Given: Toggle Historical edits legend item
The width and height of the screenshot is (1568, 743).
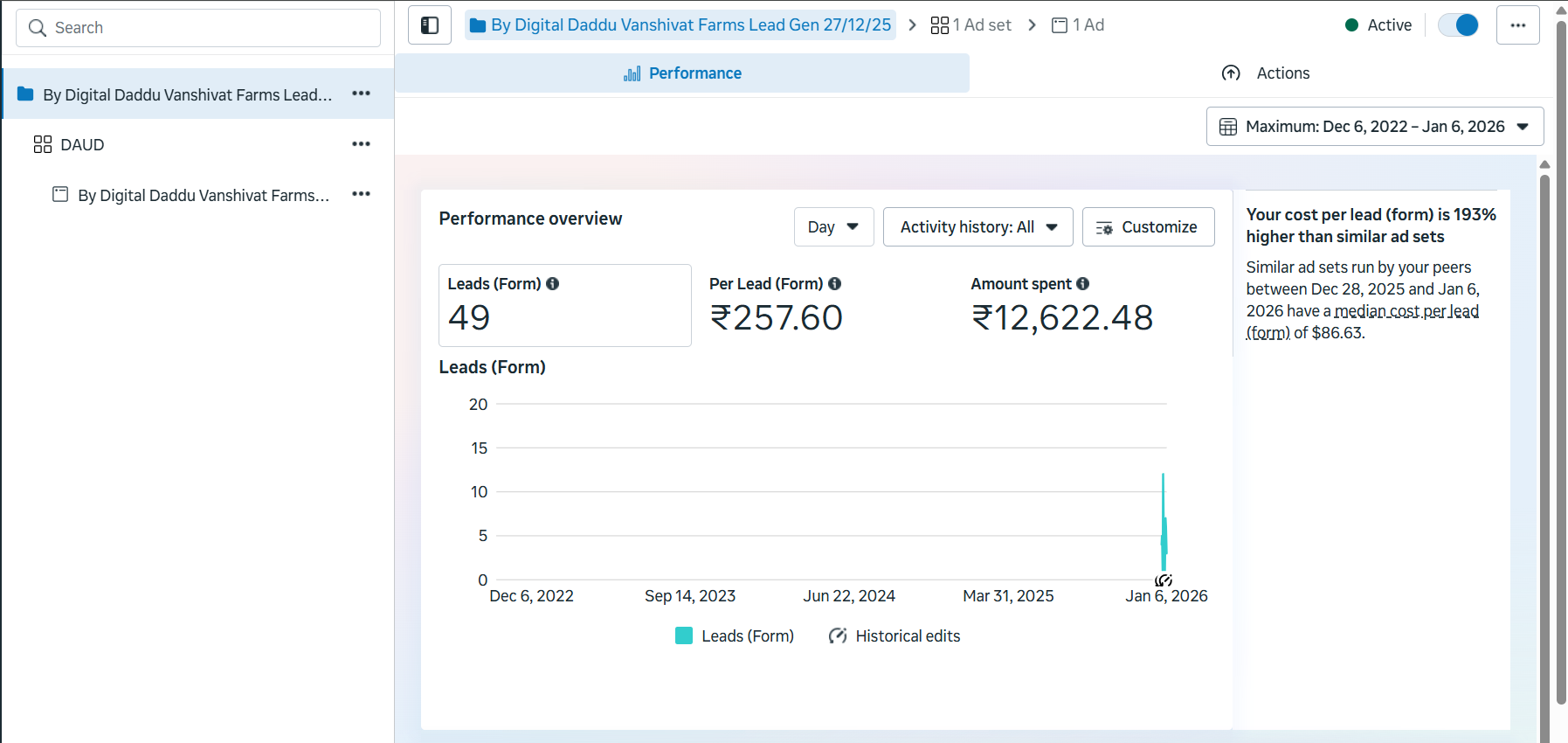Looking at the screenshot, I should [895, 636].
